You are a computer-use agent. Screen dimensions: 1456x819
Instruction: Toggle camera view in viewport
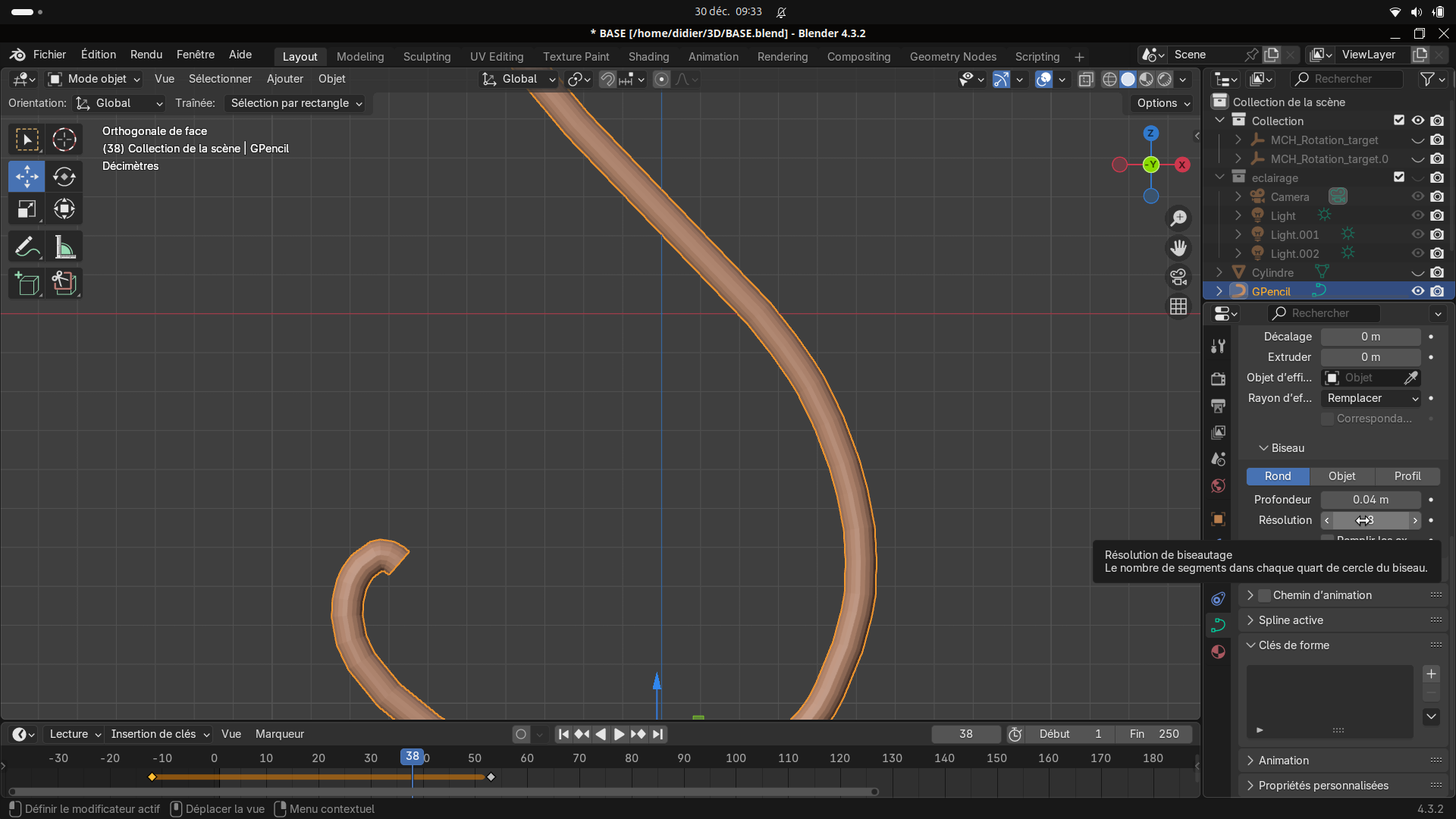coord(1178,278)
